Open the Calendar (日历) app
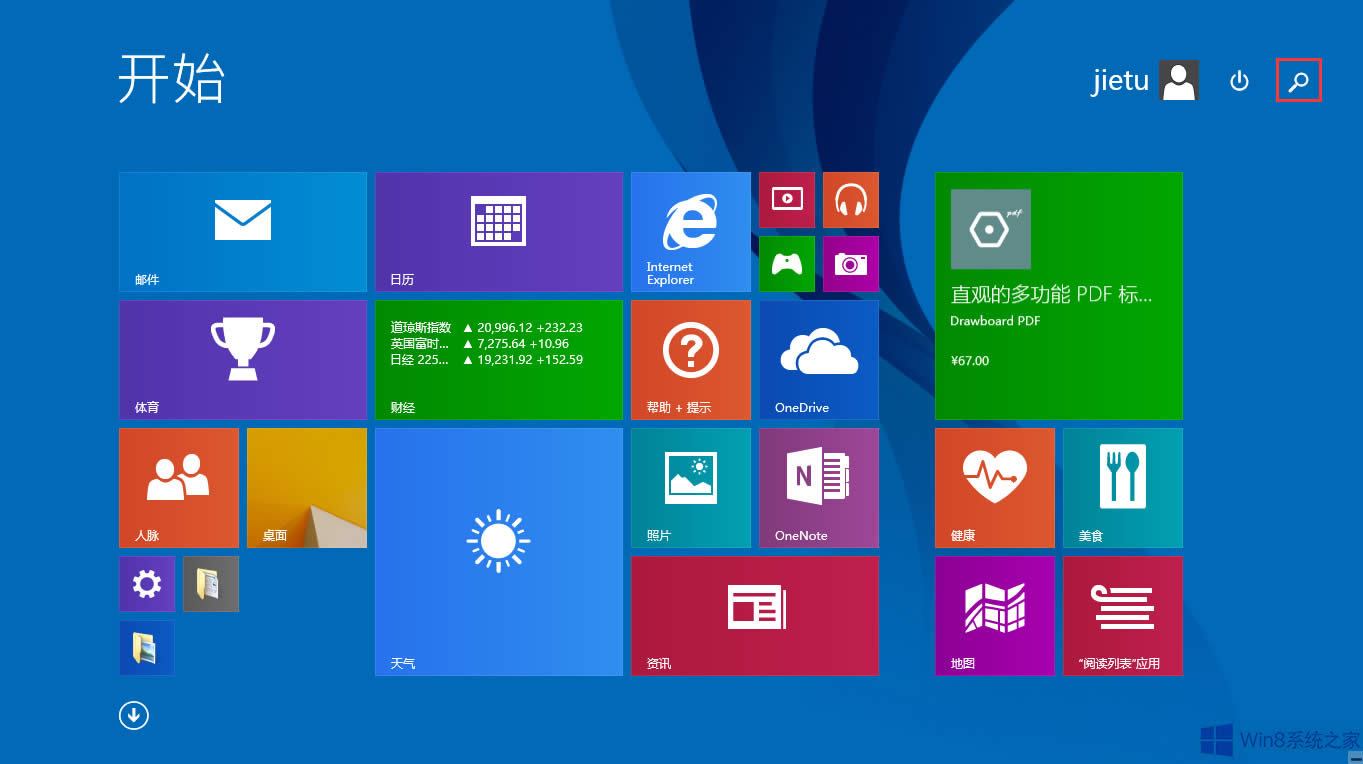This screenshot has width=1363, height=764. (498, 231)
